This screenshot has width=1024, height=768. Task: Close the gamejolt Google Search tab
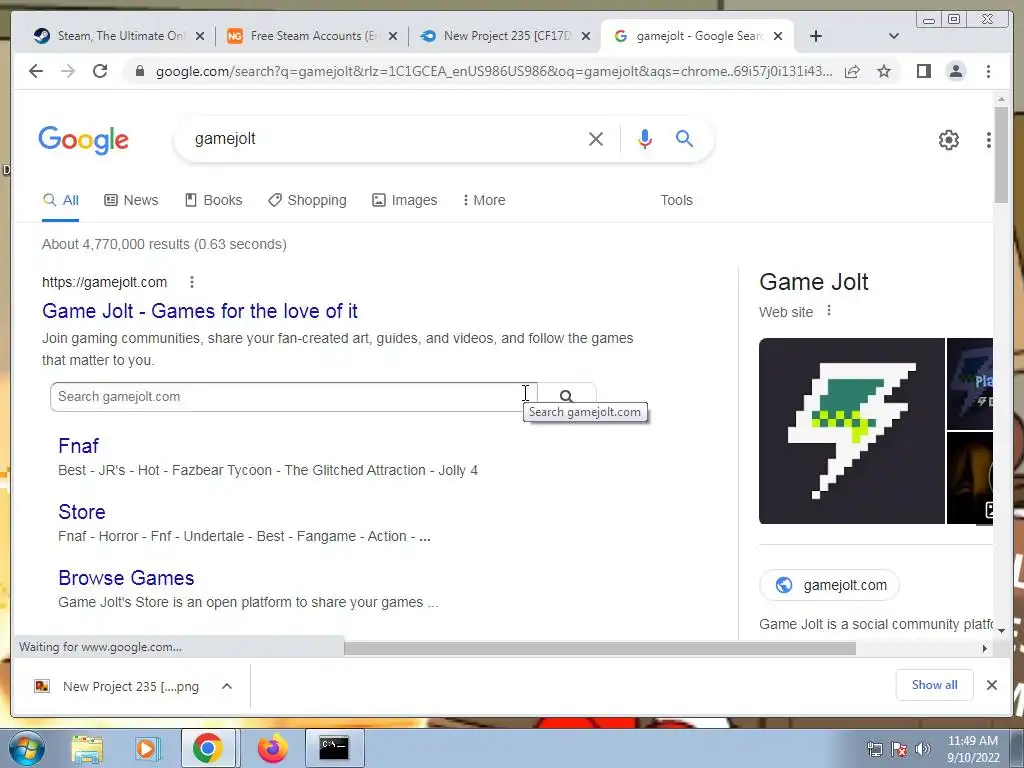tap(778, 36)
